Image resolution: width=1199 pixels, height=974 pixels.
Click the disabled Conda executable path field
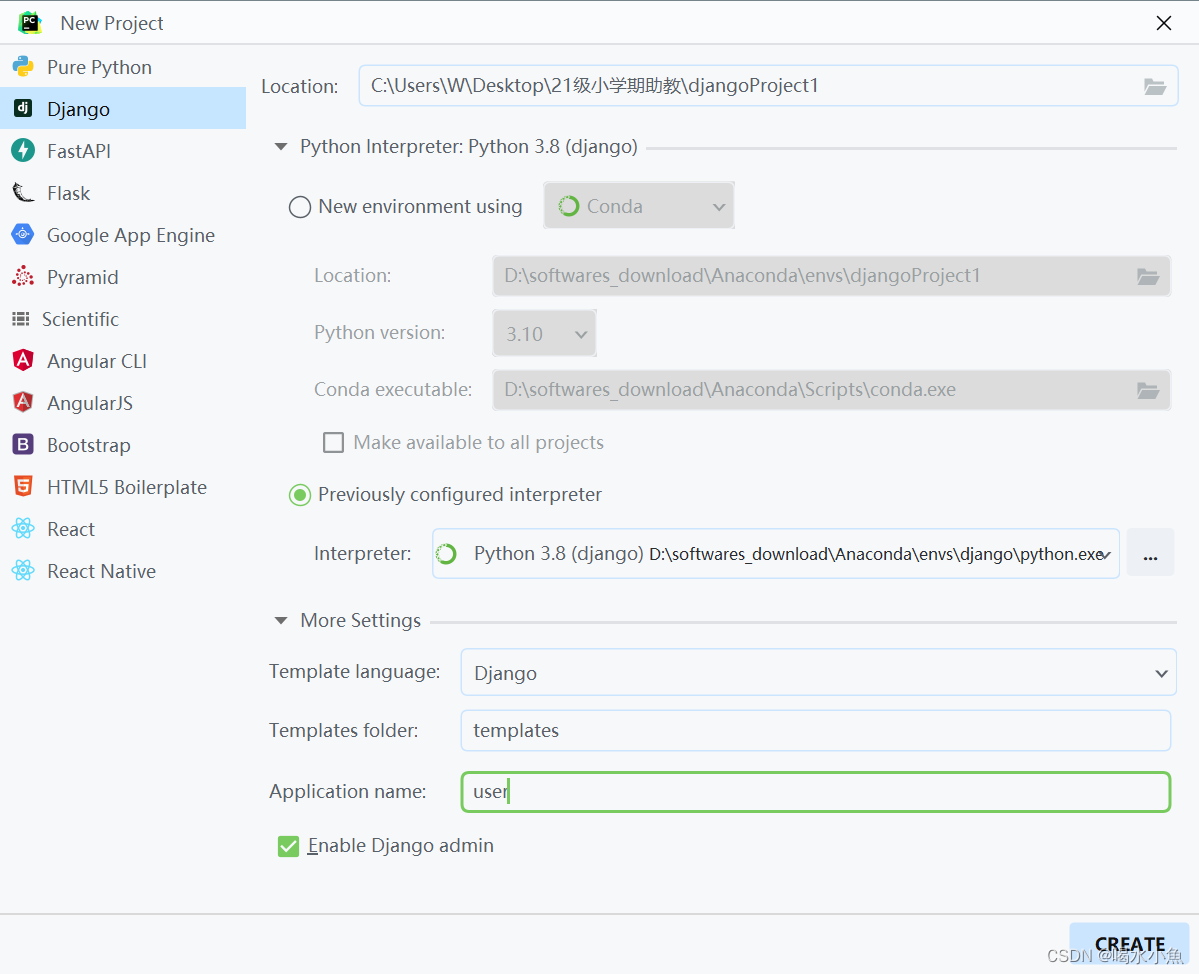pyautogui.click(x=831, y=390)
